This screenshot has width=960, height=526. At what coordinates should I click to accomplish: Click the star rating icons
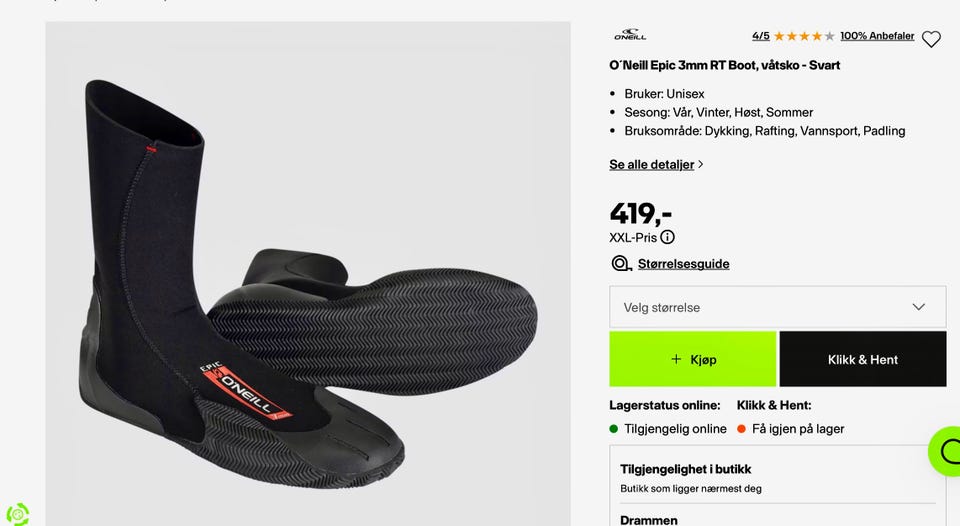(804, 36)
